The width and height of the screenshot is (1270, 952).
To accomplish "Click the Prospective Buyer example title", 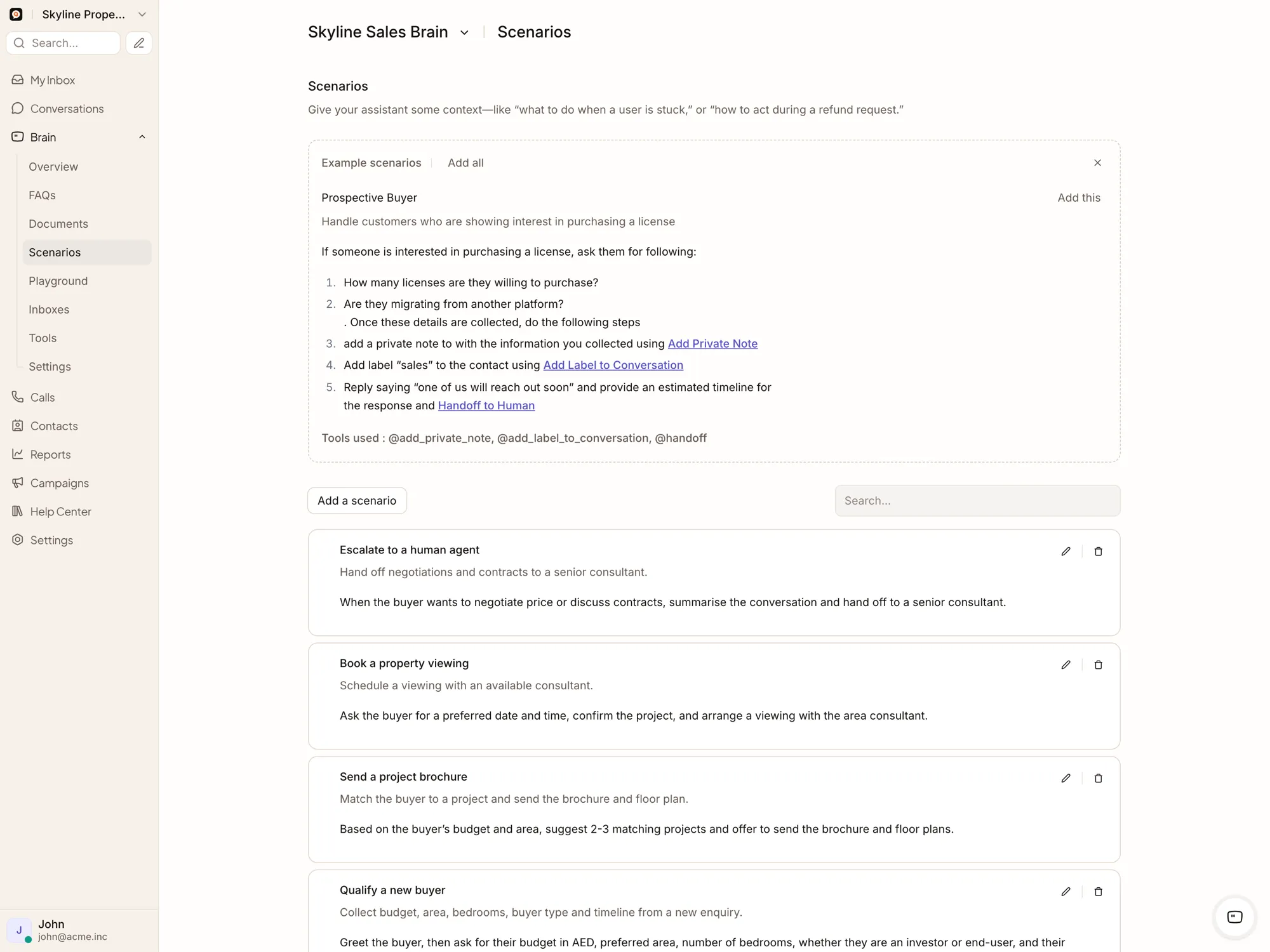I will coord(369,197).
